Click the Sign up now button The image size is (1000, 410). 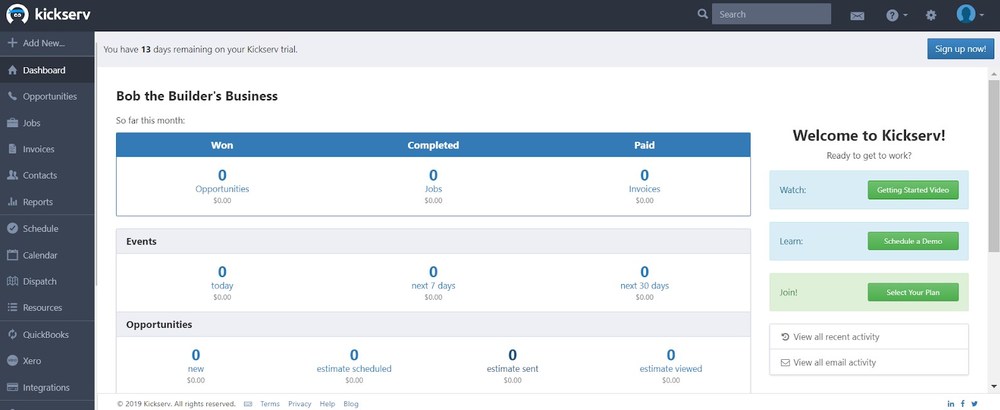point(959,48)
